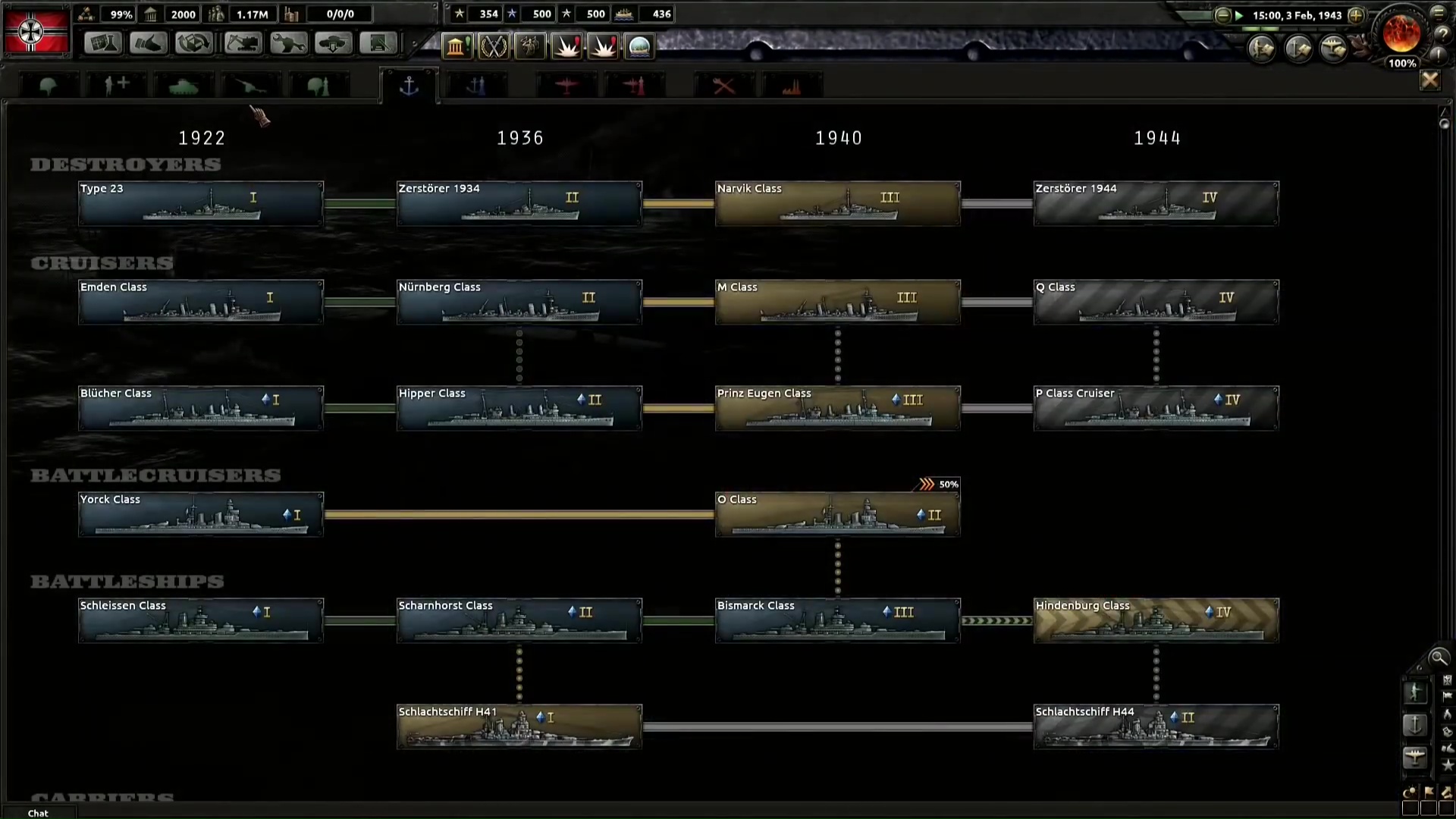Screen dimensions: 1456x819
Task: Click the magnifier zoom icon bottom right
Action: (x=1439, y=657)
